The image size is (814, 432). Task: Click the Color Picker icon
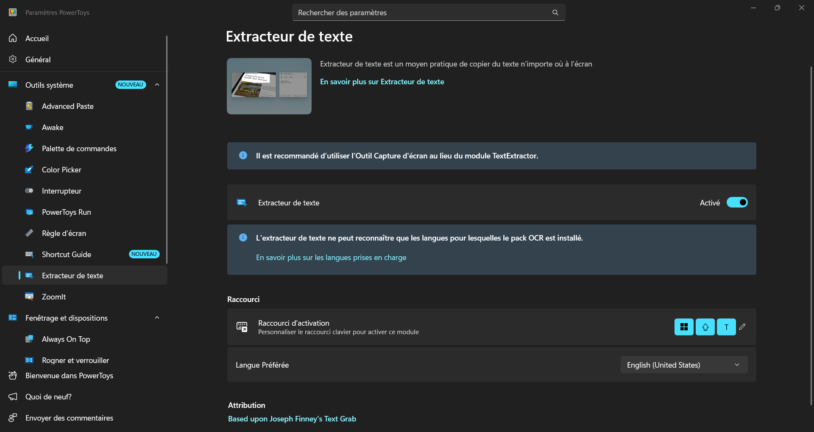29,170
